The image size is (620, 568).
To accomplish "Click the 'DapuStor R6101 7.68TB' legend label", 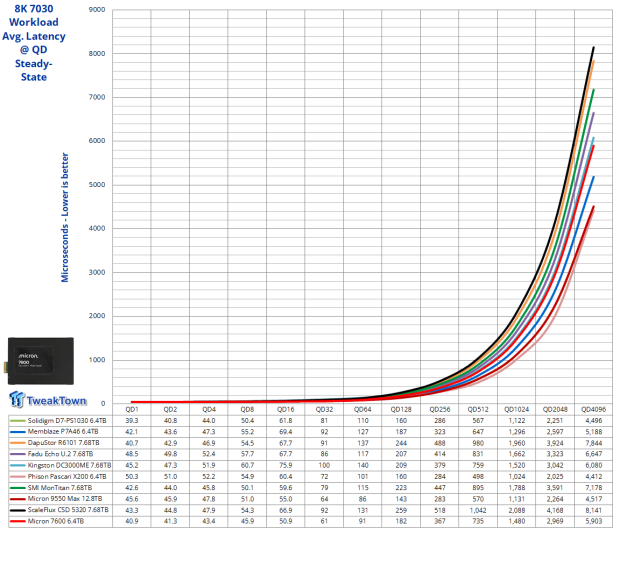I will point(63,443).
